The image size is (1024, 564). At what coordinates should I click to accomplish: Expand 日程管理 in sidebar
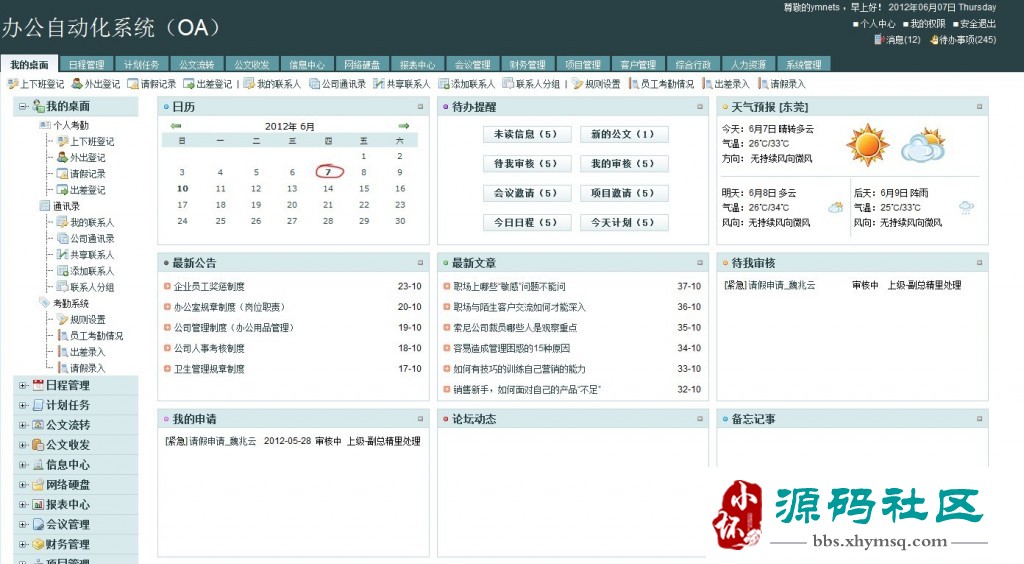[x=23, y=385]
